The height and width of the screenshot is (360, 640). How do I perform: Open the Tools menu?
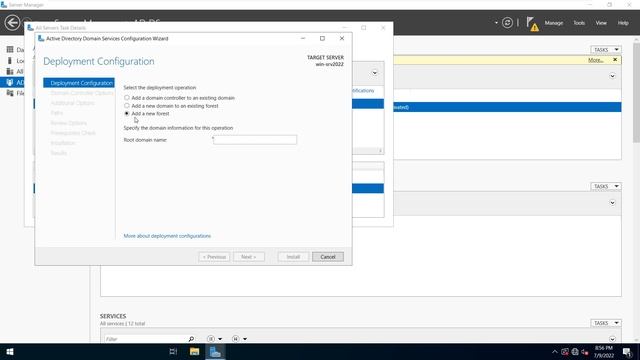tap(579, 23)
